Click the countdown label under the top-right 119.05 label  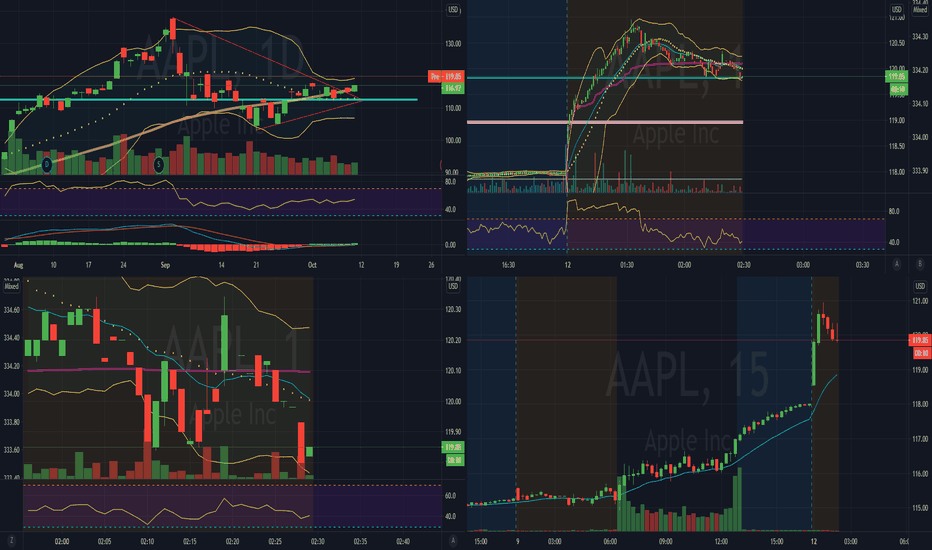point(898,89)
